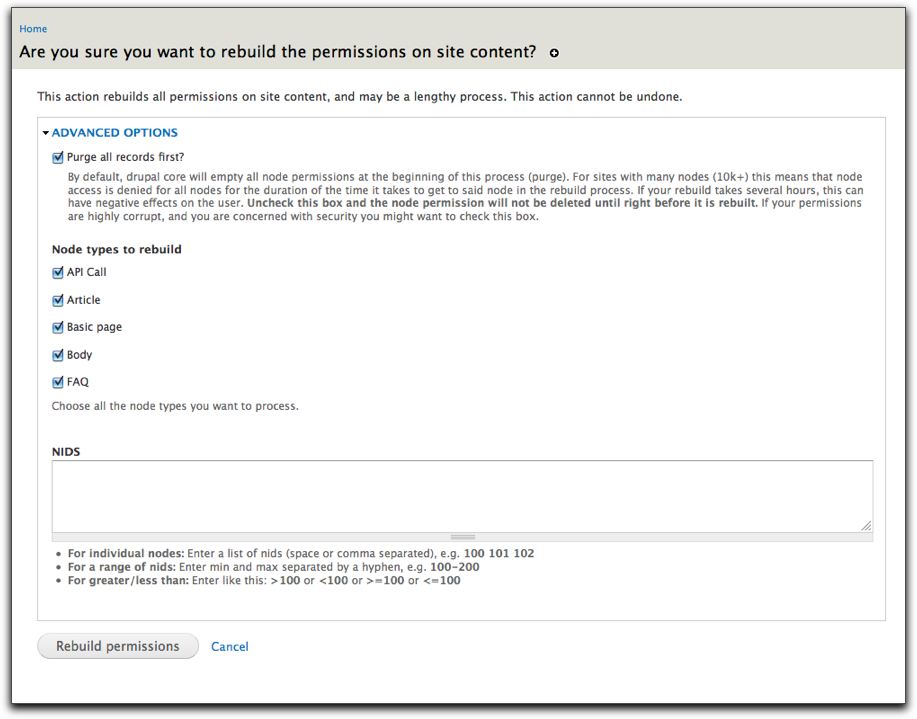Uncheck the FAQ node type
Screen dimensions: 917x719
(57, 383)
